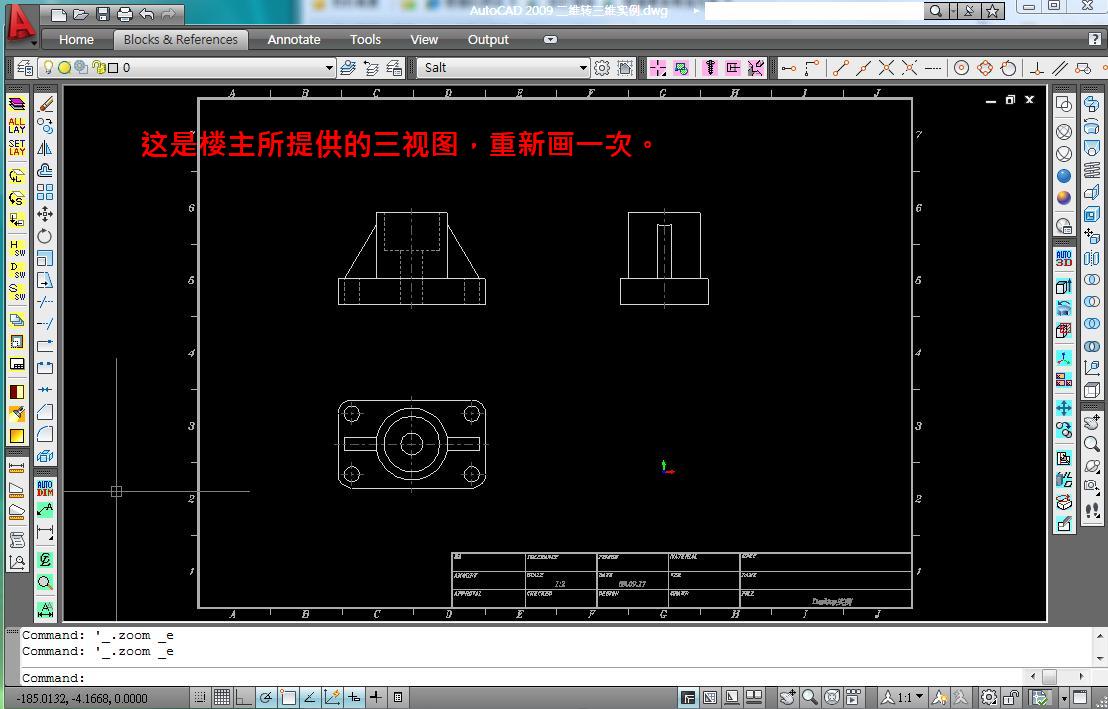Click gear settings icon beside Salt dropdown
Screen dimensions: 1108x709
[x=601, y=68]
